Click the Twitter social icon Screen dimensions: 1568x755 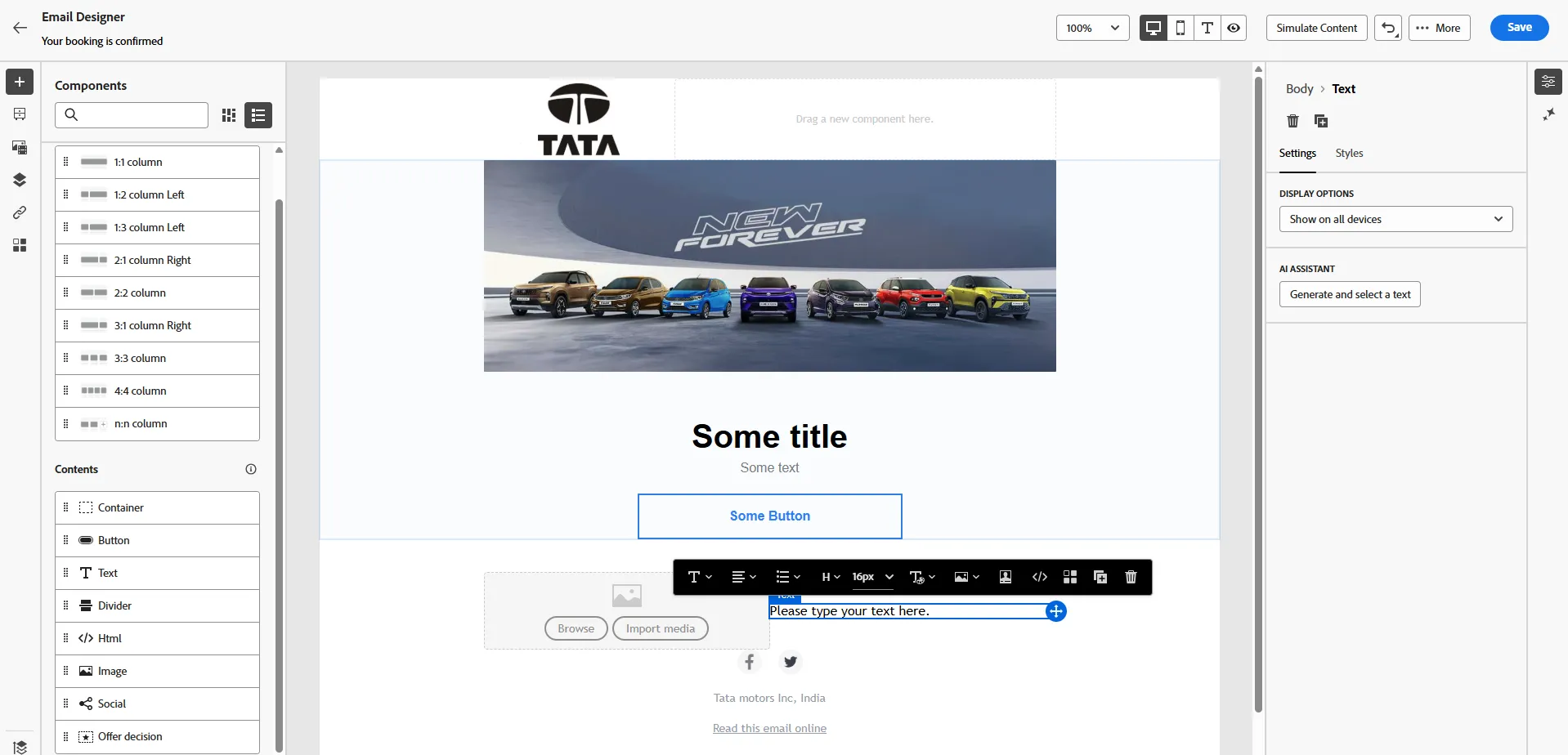pos(790,662)
